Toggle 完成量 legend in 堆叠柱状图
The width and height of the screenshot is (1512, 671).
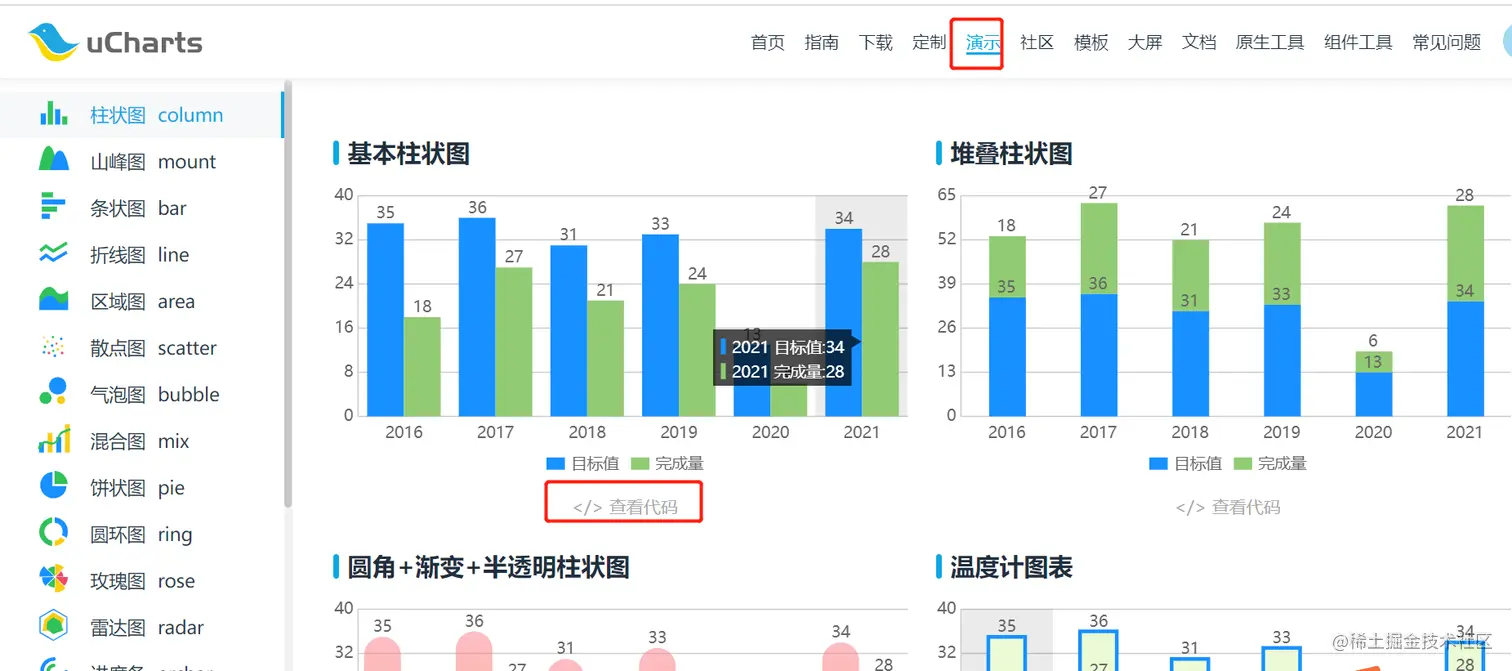[x=1270, y=463]
